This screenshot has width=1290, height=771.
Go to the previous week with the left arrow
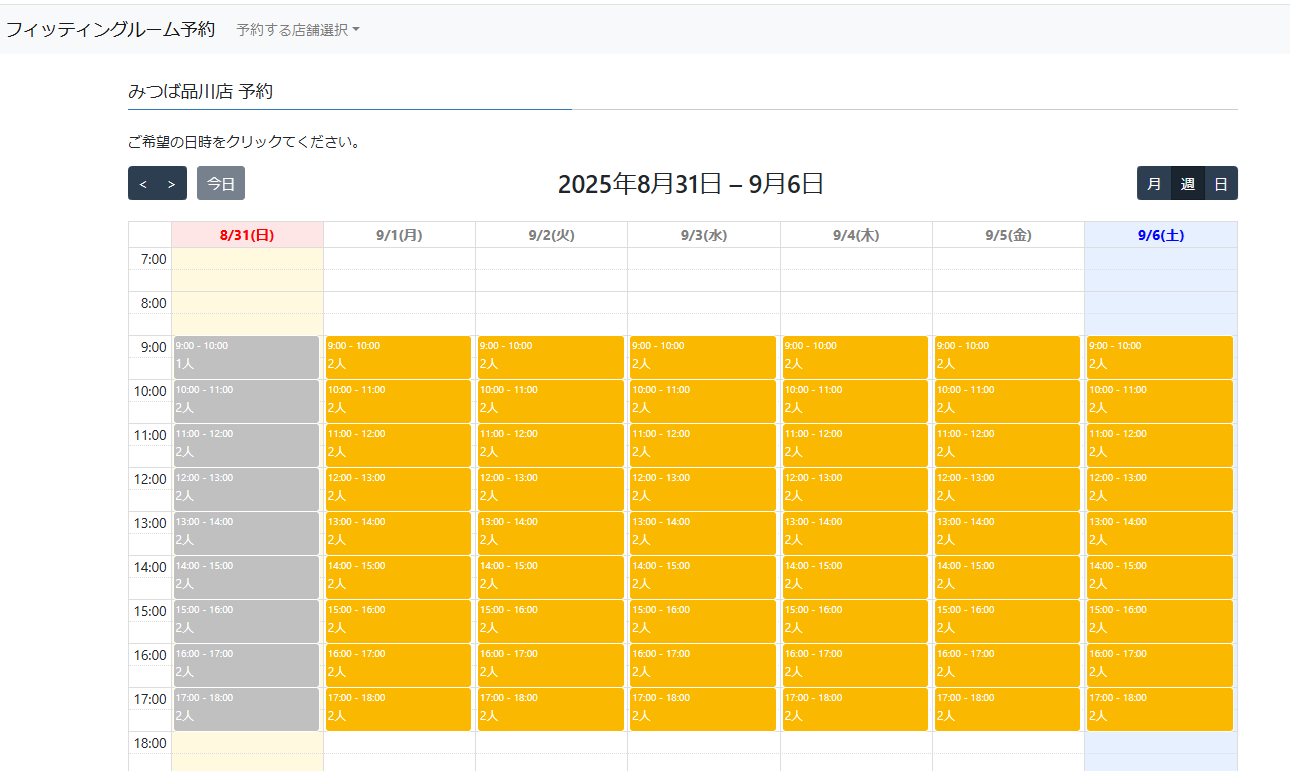coord(143,184)
